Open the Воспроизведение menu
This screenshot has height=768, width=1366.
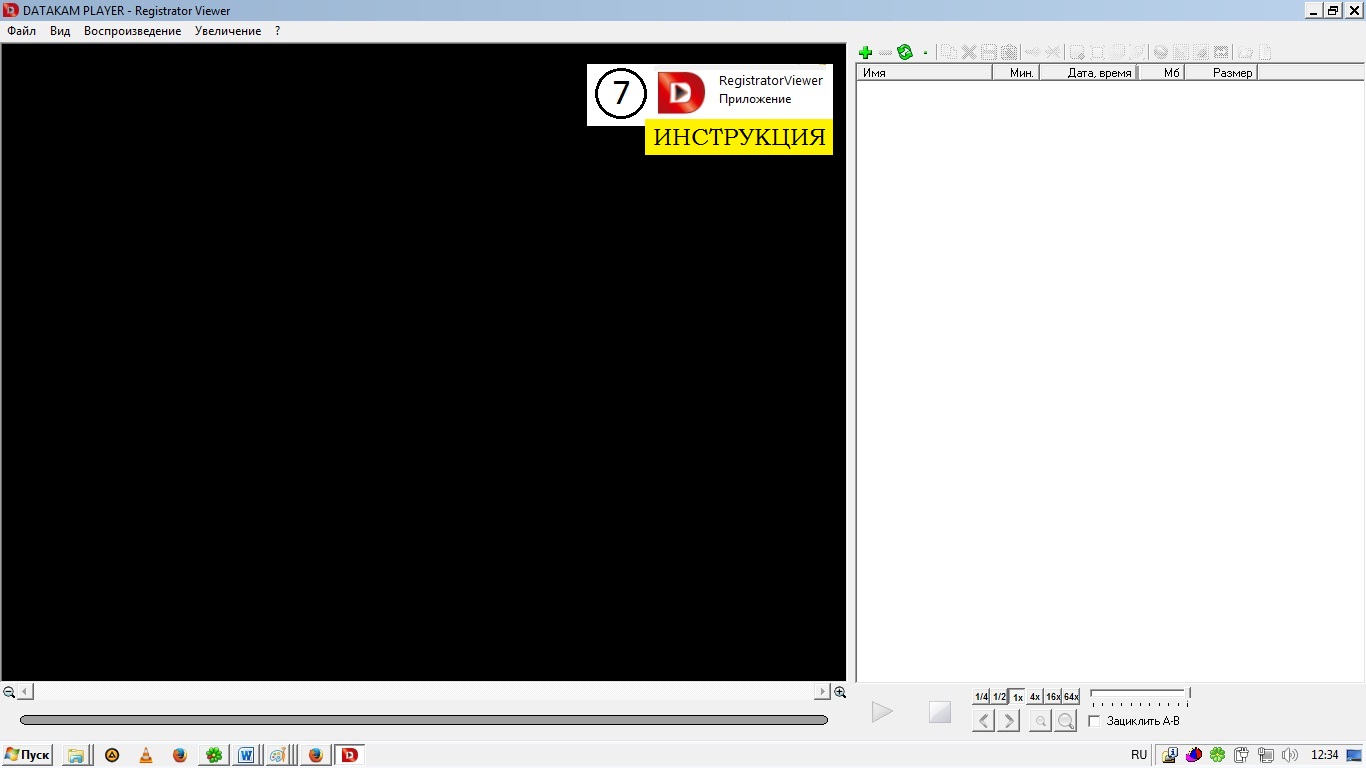[x=132, y=31]
